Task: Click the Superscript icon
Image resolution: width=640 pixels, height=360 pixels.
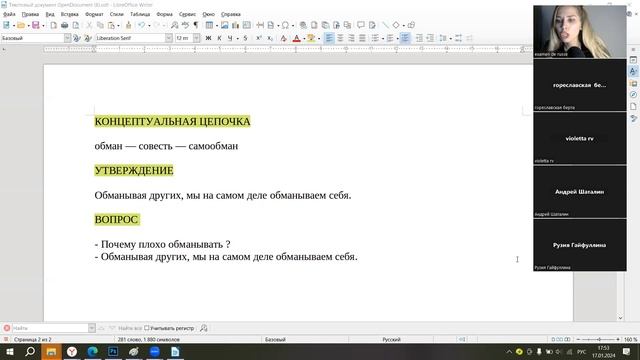Action: coord(259,38)
